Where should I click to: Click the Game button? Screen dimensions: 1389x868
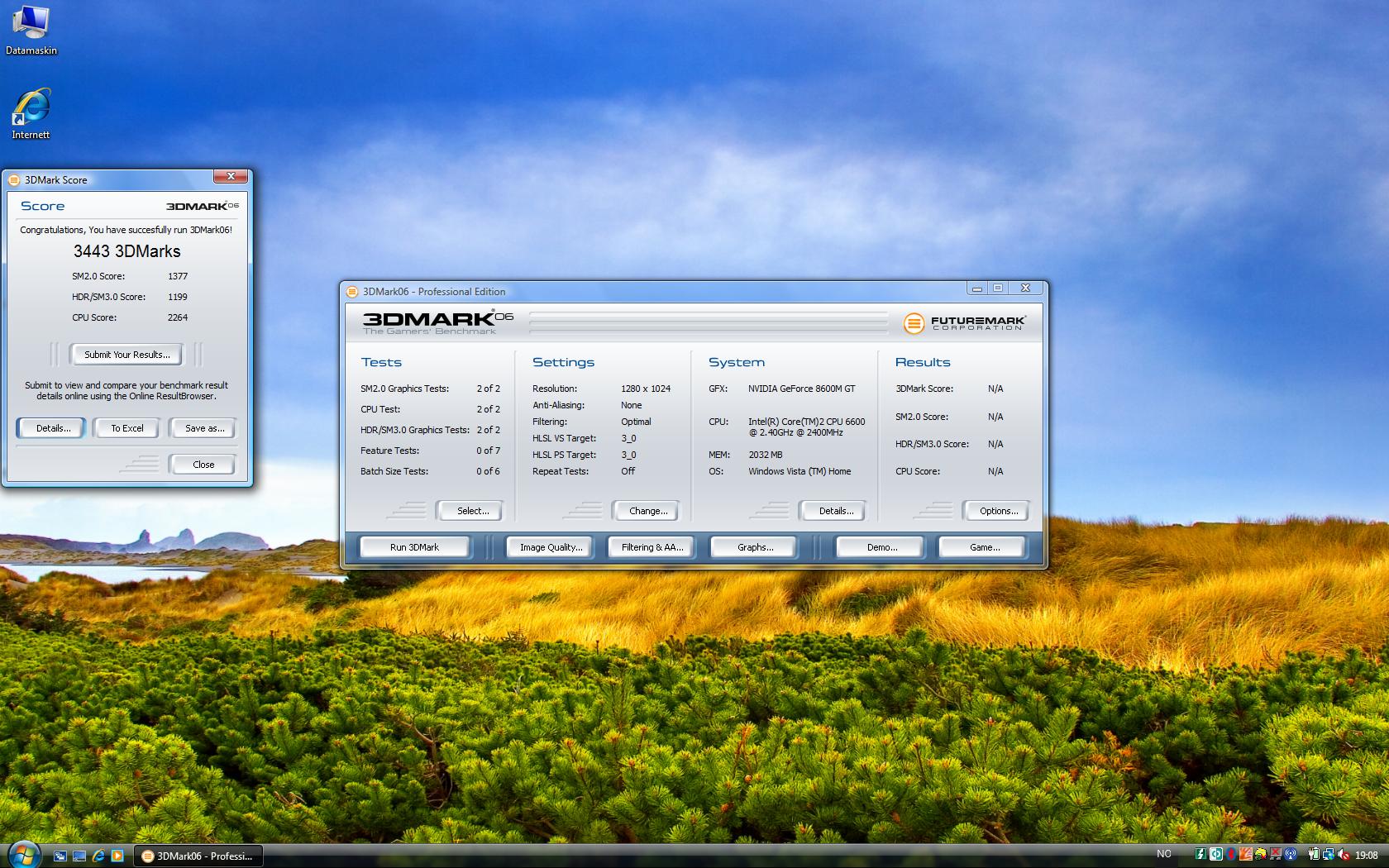[x=984, y=547]
